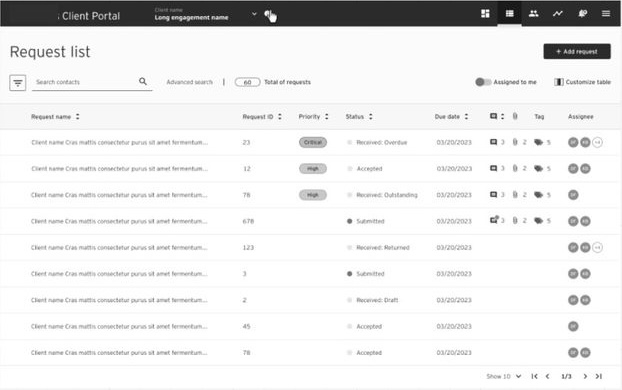Open comments icon for request 23
This screenshot has height=390, width=622.
pyautogui.click(x=493, y=142)
